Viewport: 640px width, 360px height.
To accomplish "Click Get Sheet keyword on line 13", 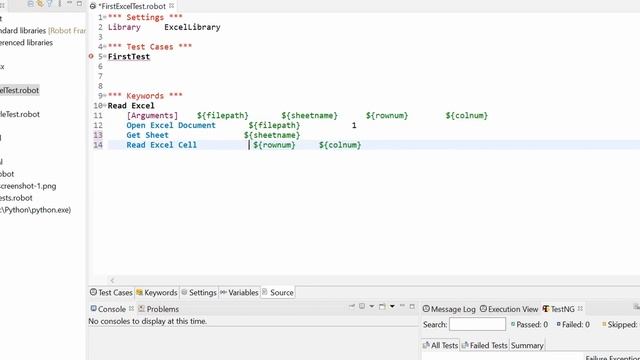I will [x=147, y=135].
